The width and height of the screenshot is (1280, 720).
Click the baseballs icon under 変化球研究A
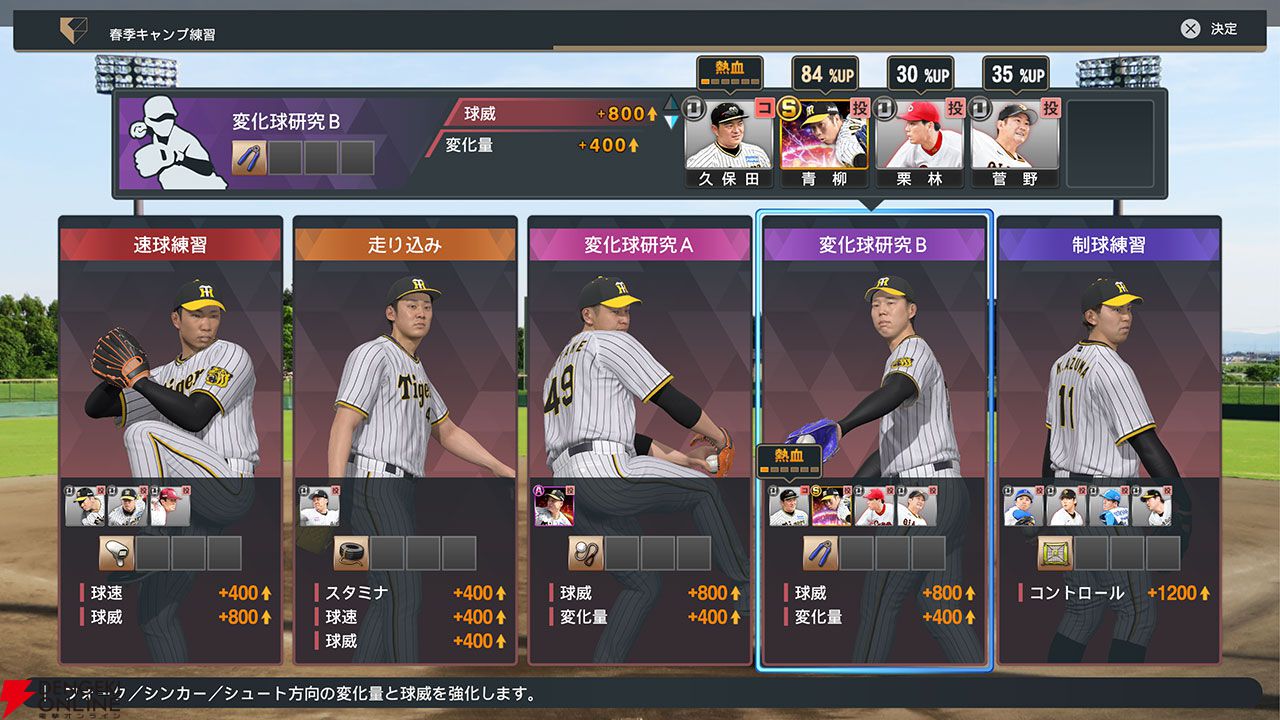[x=585, y=553]
